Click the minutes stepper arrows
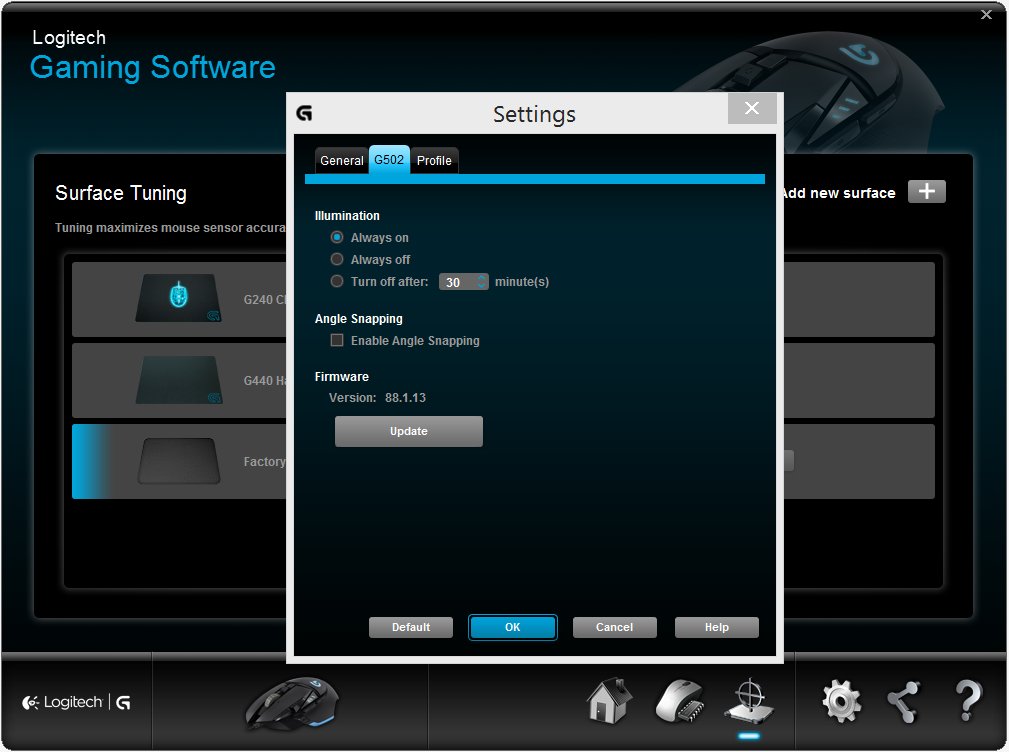 coord(481,282)
